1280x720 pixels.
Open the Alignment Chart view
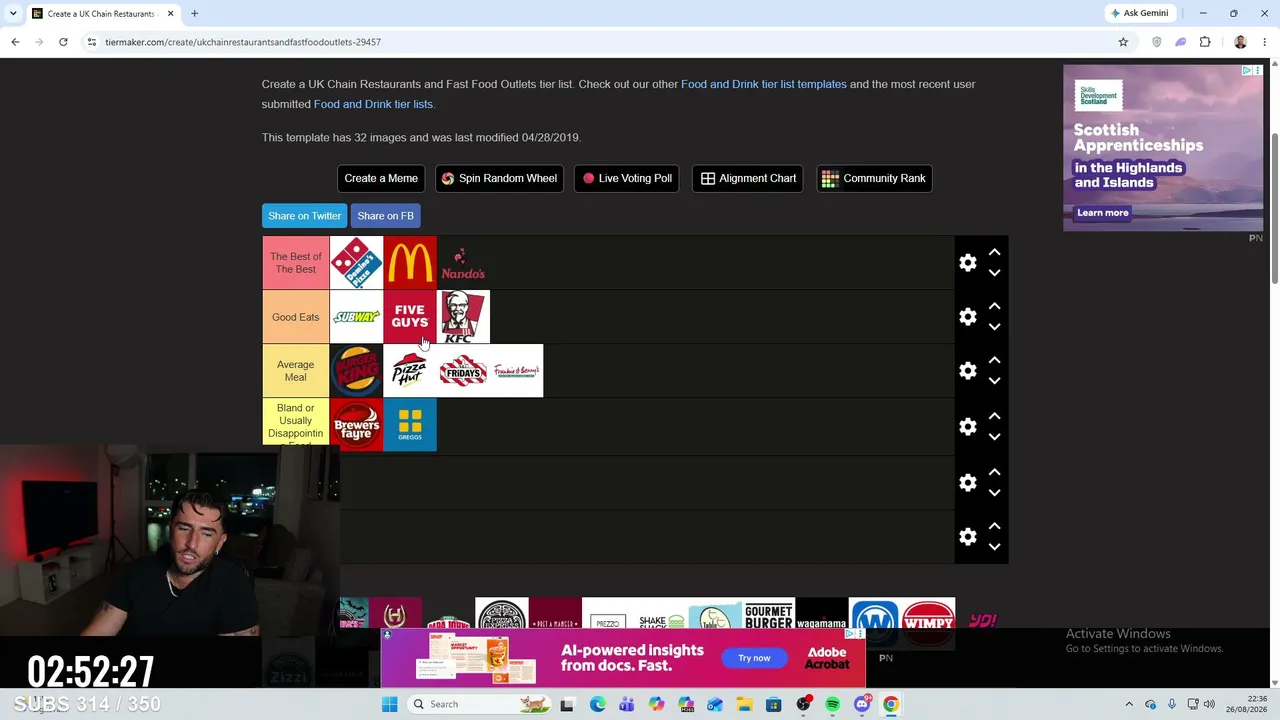click(x=748, y=178)
